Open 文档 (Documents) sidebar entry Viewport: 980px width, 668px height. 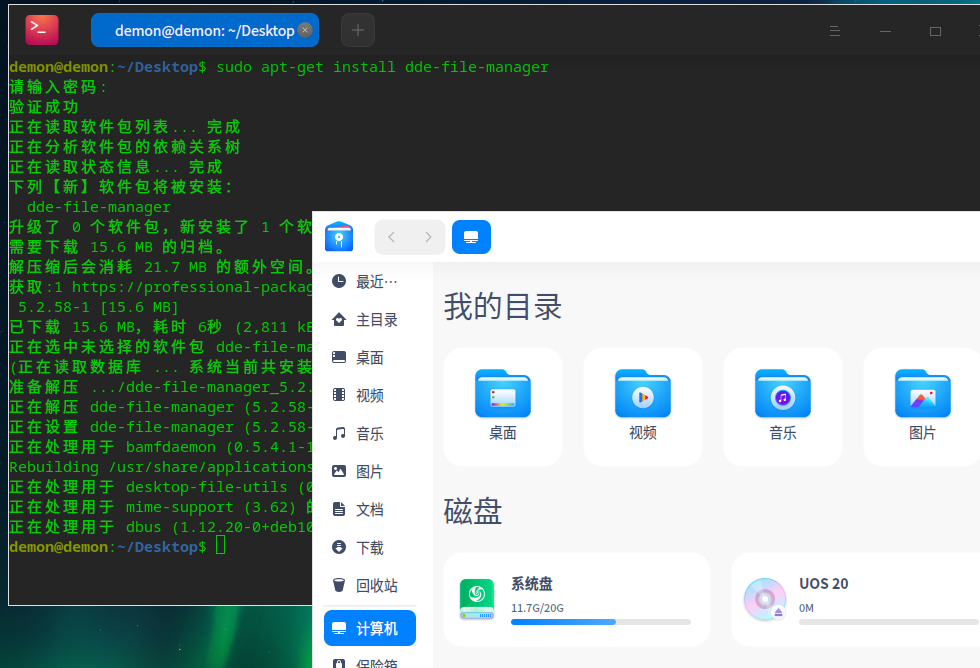point(367,507)
